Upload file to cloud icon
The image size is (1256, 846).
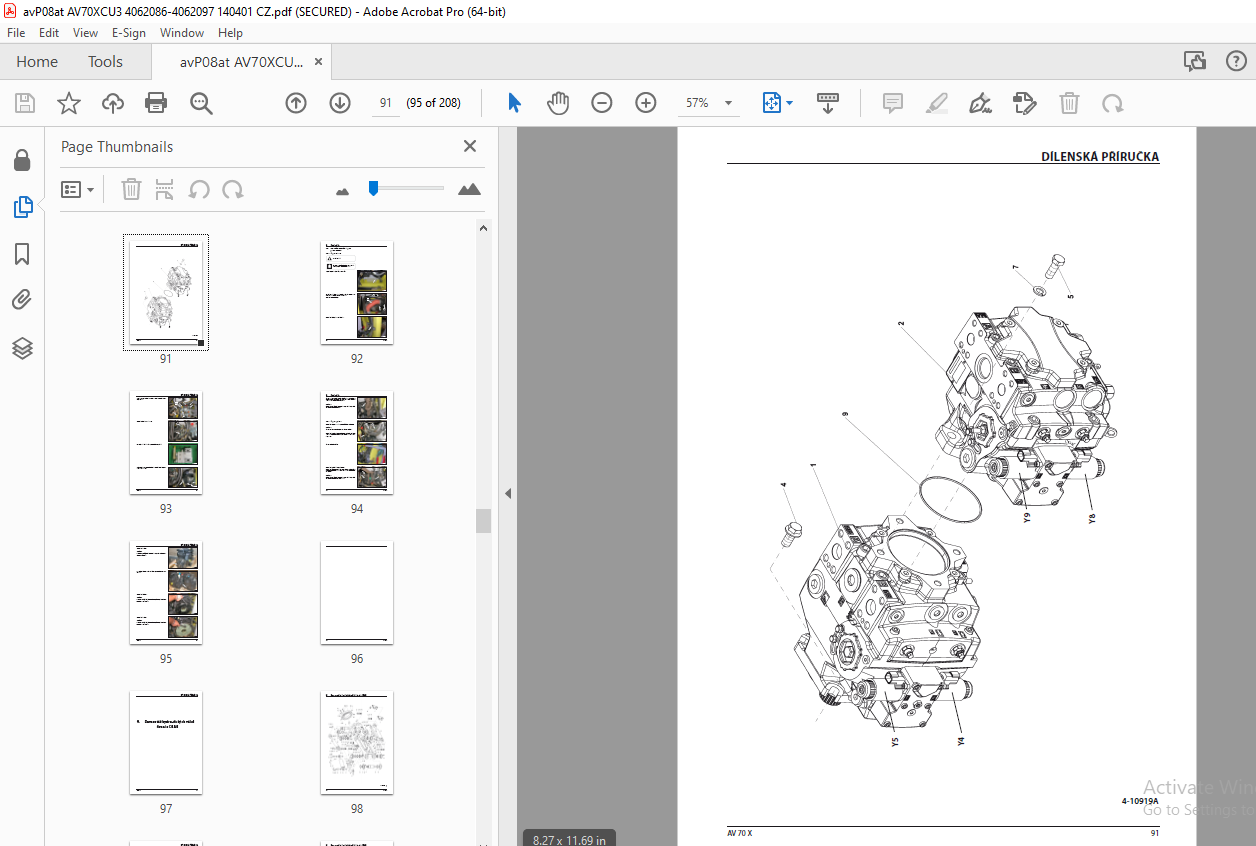(113, 103)
